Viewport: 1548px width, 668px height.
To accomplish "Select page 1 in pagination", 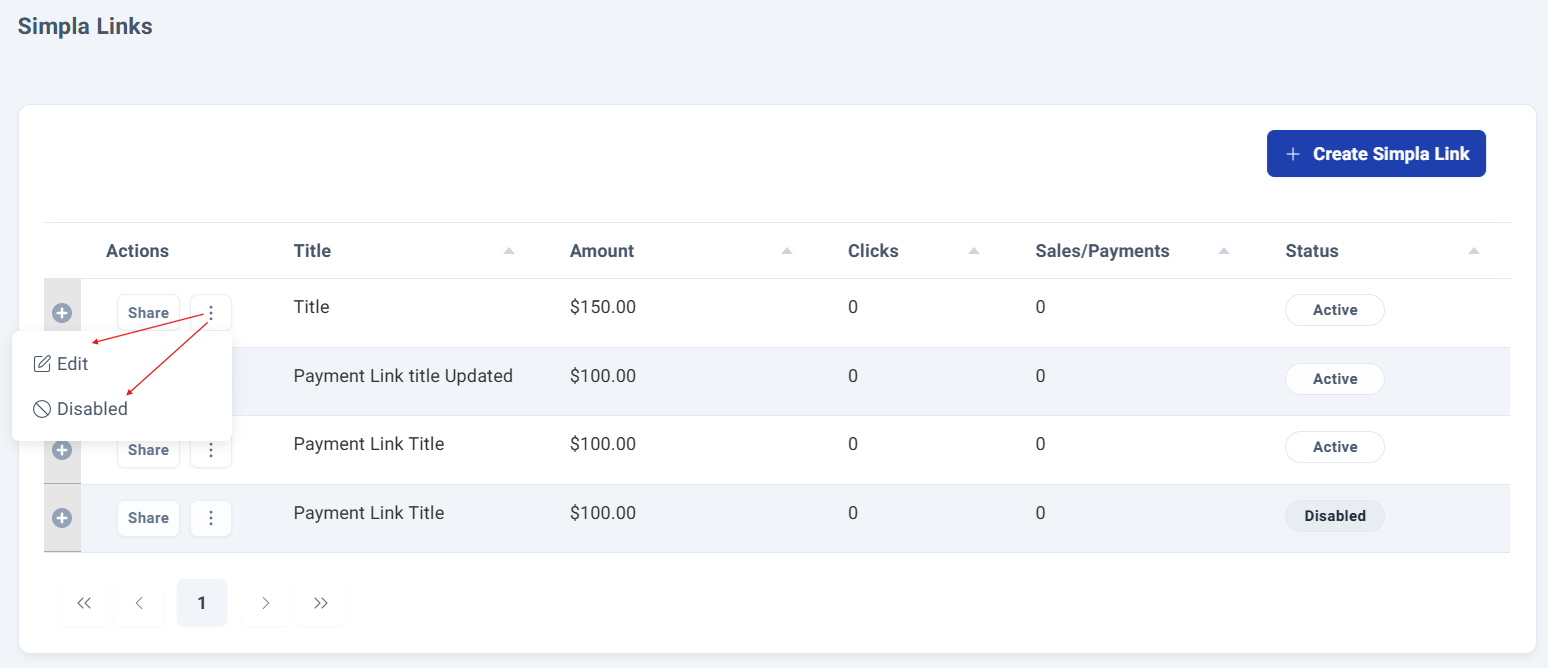I will (202, 603).
